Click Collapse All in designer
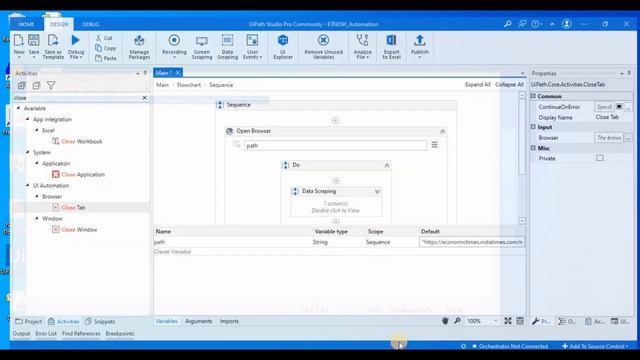This screenshot has height=360, width=640. [509, 84]
